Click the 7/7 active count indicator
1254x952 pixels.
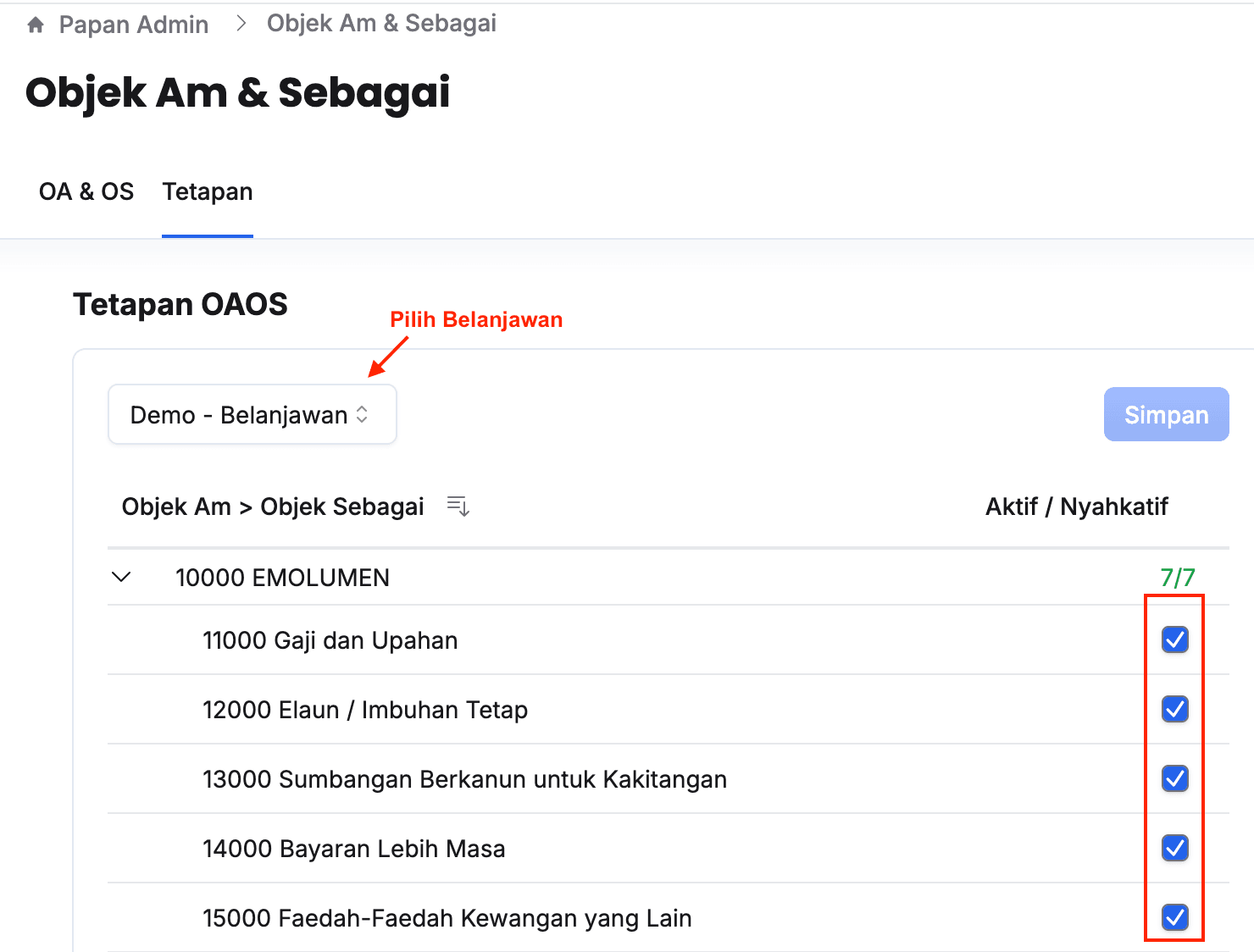coord(1177,578)
